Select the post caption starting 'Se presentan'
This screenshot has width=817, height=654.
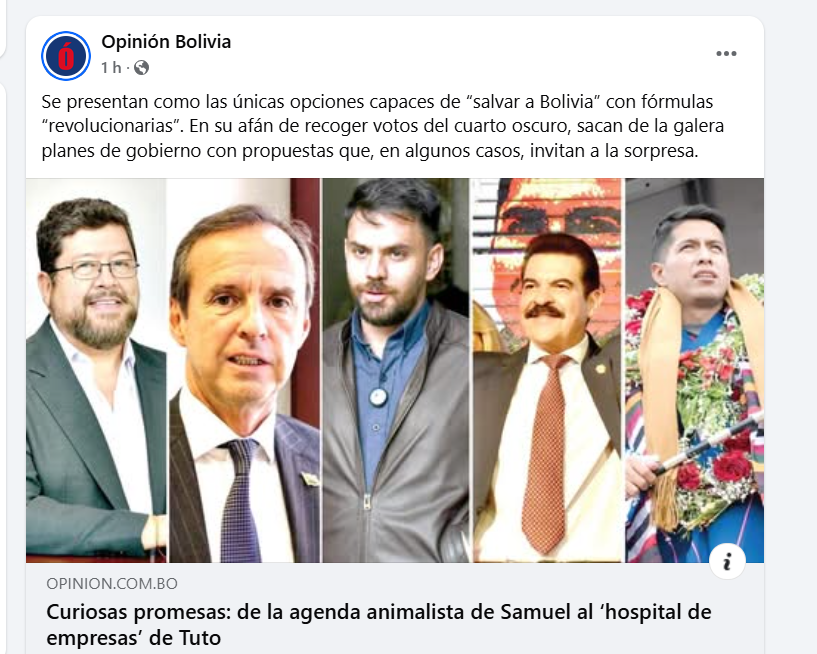click(382, 126)
